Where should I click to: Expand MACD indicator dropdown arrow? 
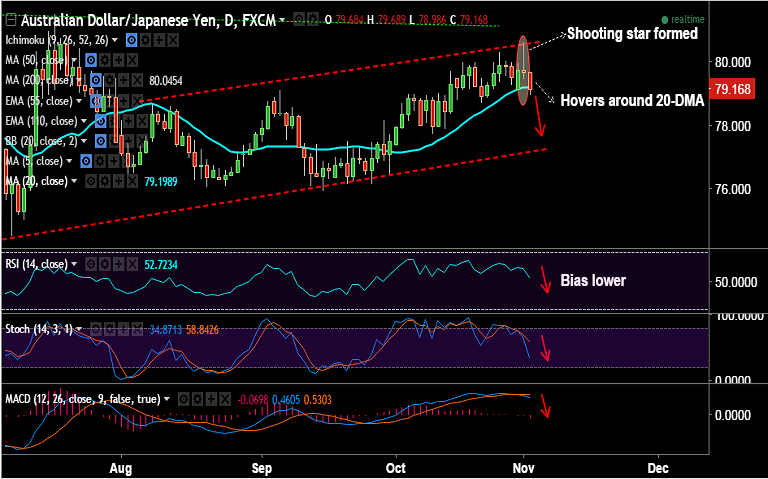pos(168,399)
